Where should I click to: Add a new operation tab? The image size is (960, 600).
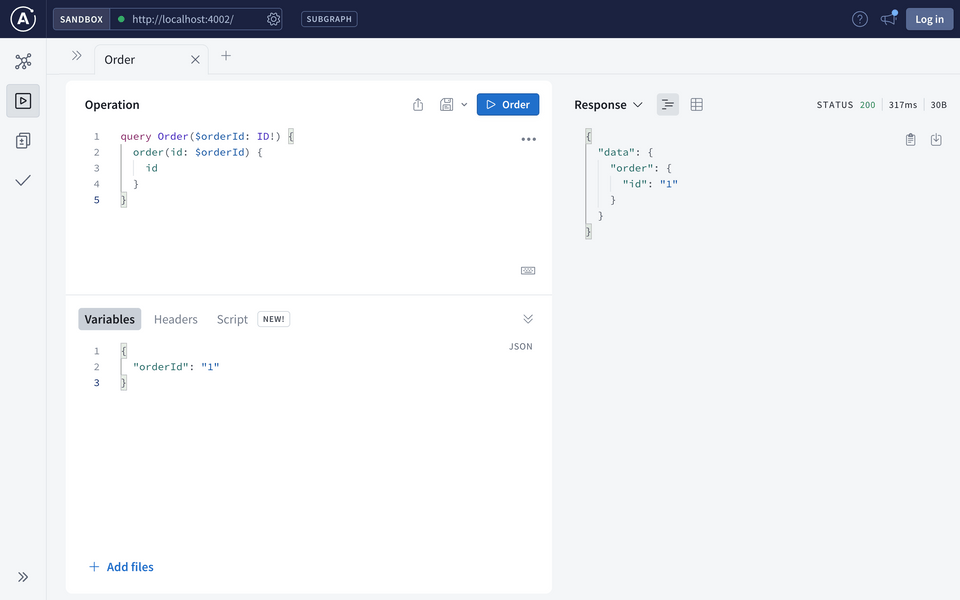tap(226, 56)
